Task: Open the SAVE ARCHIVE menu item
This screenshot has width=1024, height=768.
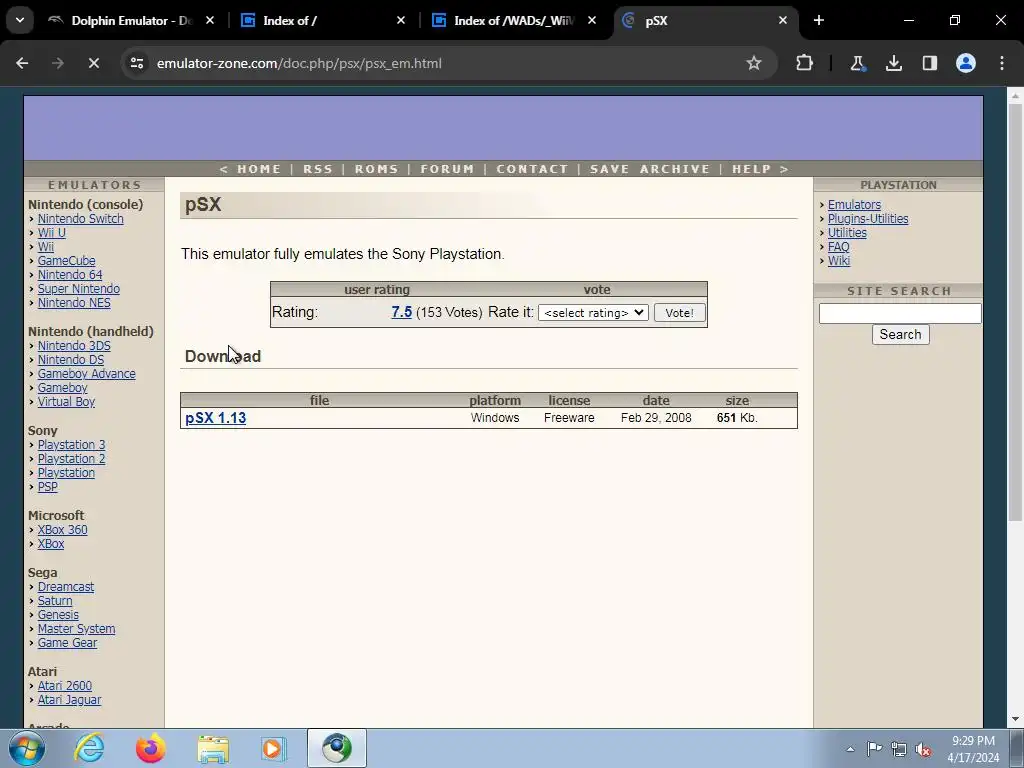Action: click(650, 169)
